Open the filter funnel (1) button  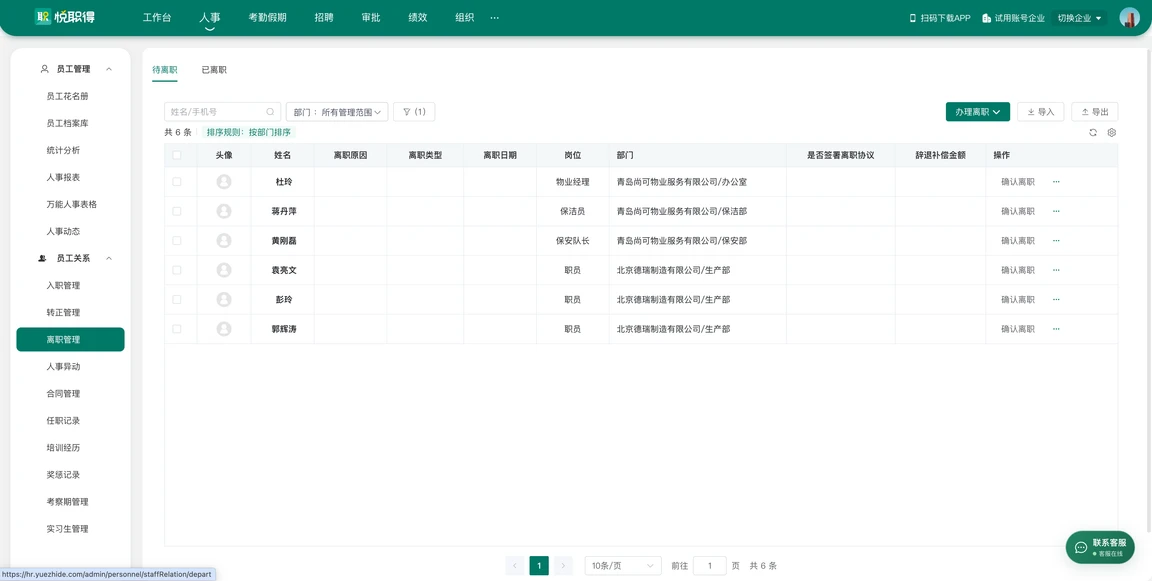coord(414,112)
